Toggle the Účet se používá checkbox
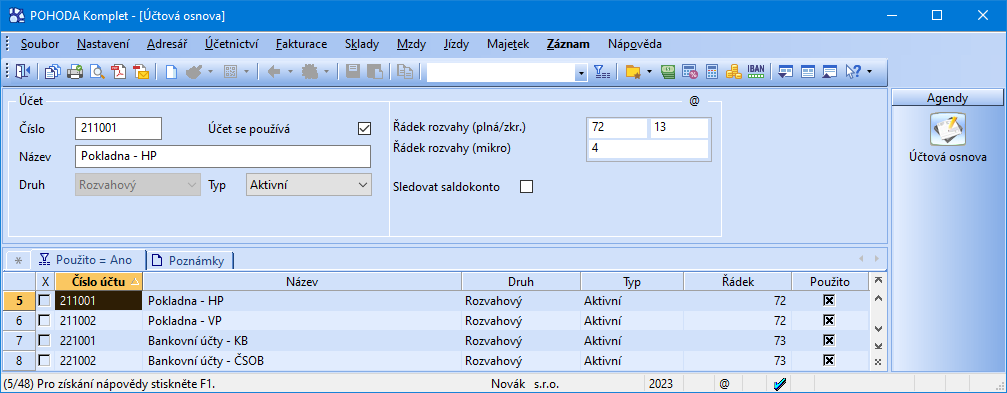Viewport: 1007px width, 393px height. point(364,128)
